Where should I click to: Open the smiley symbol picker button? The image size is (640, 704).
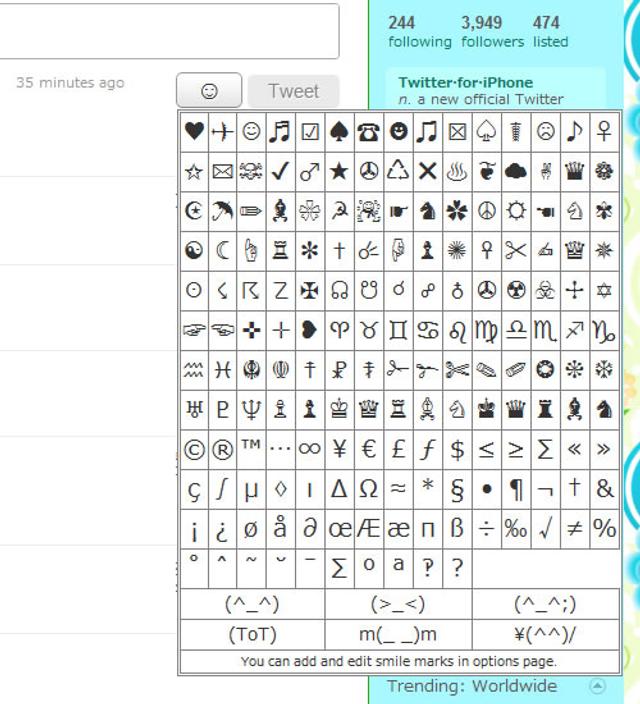pos(209,90)
